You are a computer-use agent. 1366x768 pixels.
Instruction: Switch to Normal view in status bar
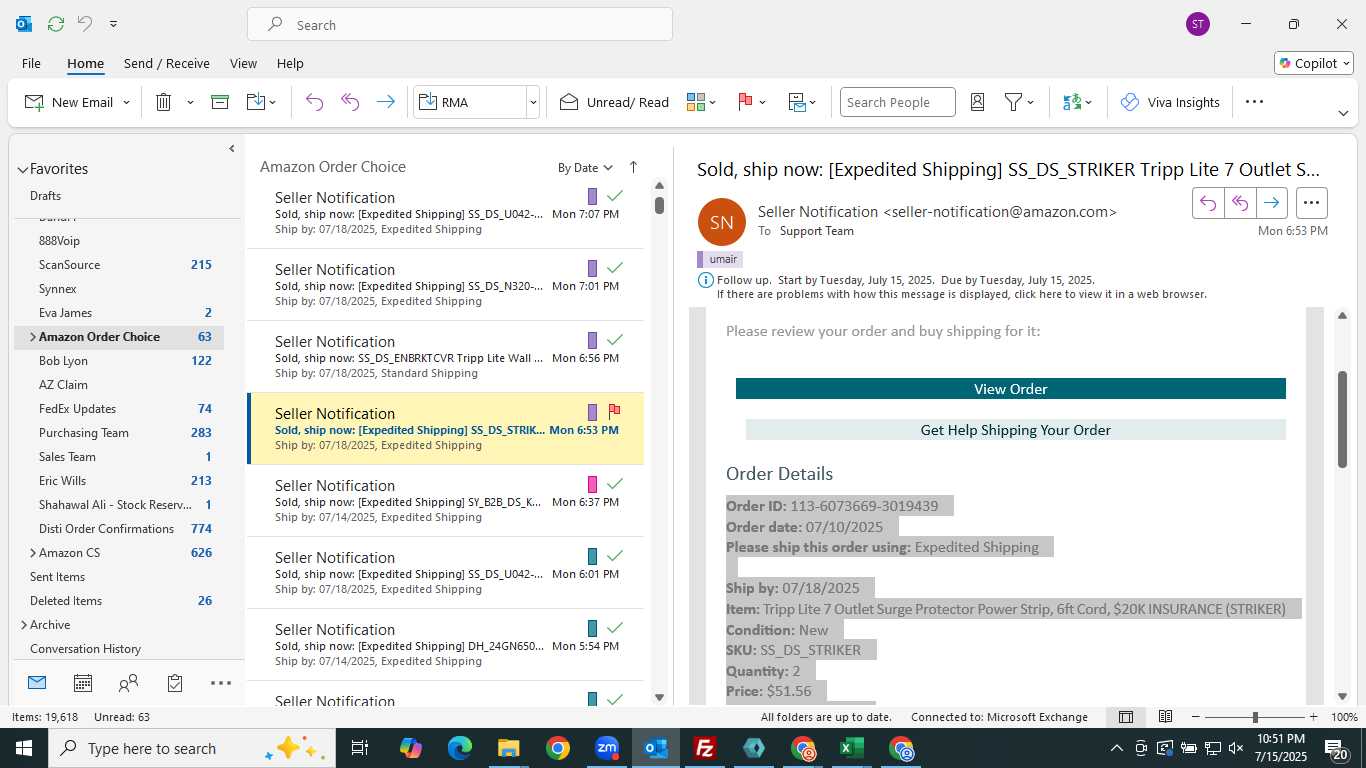click(1126, 717)
